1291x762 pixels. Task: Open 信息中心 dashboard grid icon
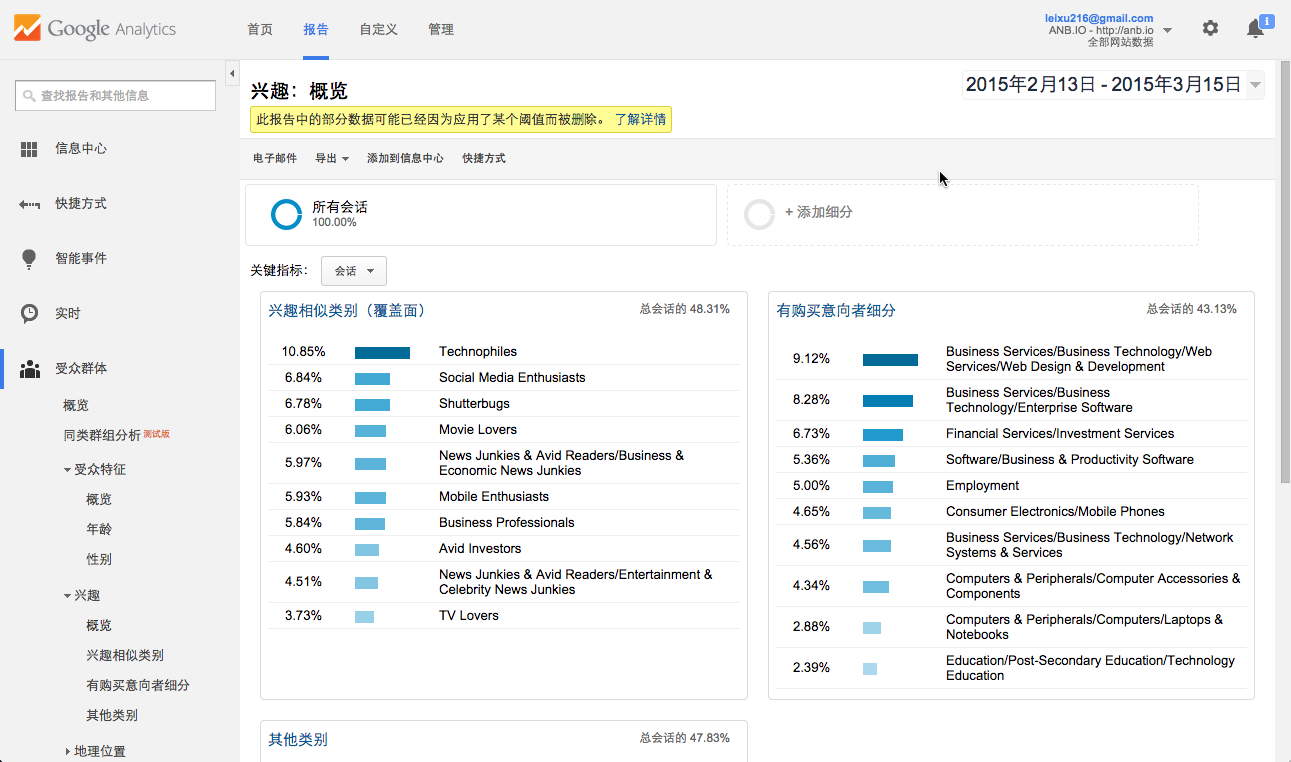[30, 149]
